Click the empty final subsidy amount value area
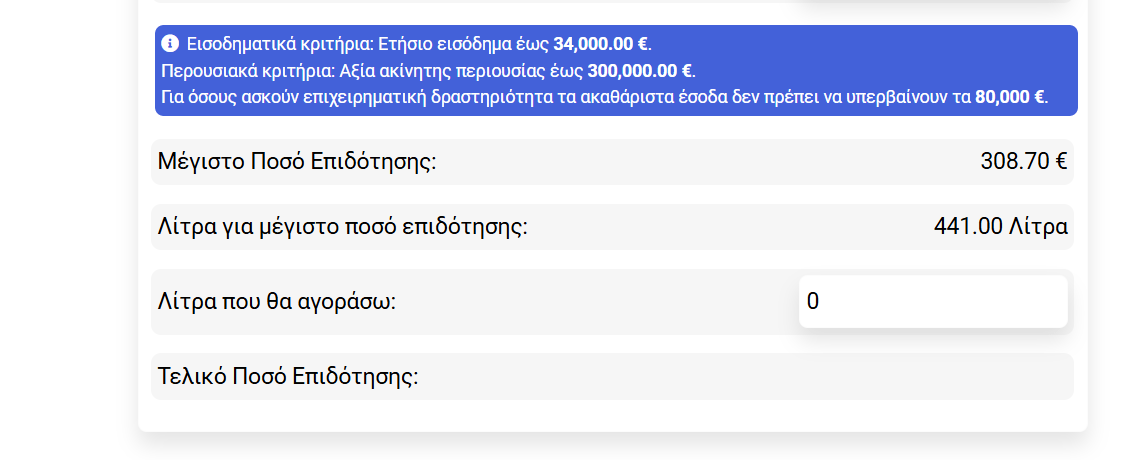 click(900, 377)
